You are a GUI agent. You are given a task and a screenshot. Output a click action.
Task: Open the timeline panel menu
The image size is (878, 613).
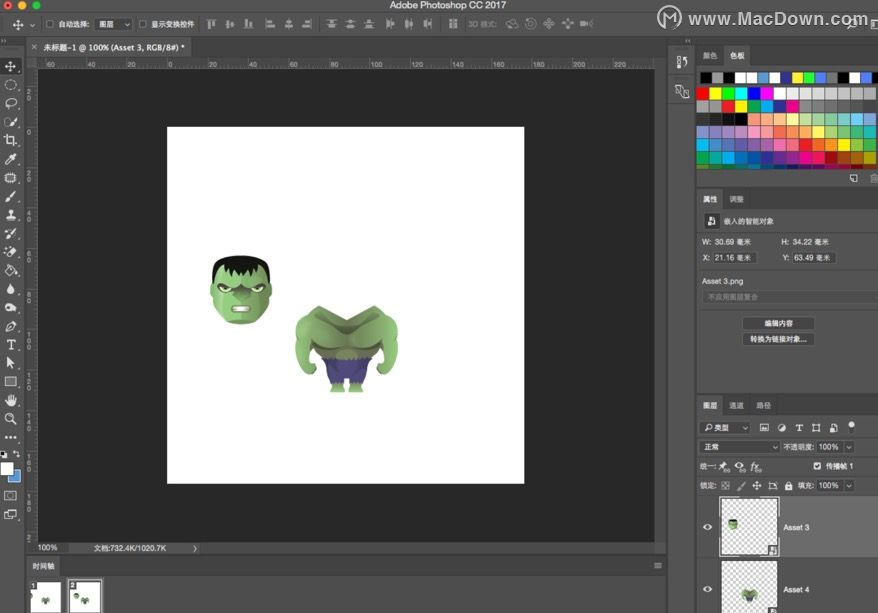[x=658, y=566]
